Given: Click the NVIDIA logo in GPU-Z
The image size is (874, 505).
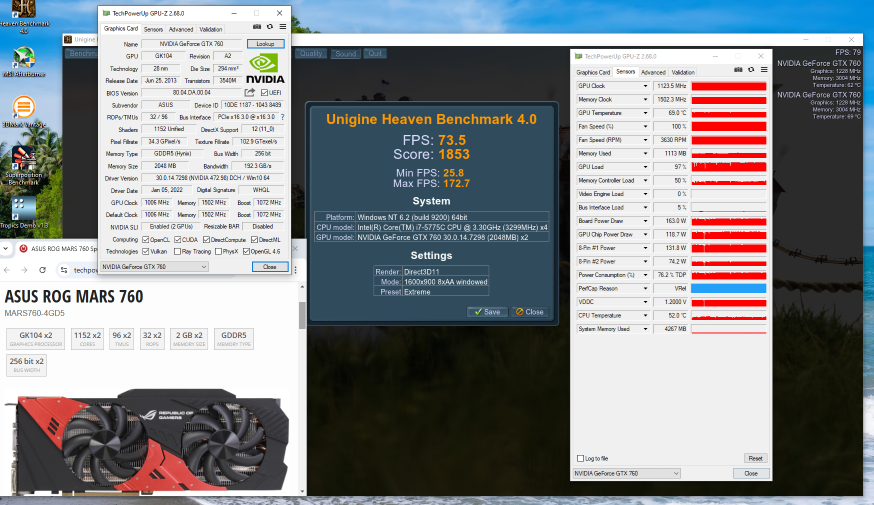Looking at the screenshot, I should (265, 69).
